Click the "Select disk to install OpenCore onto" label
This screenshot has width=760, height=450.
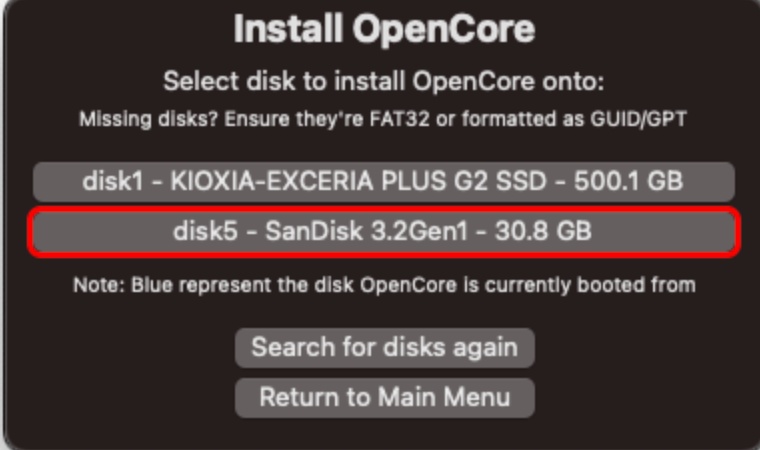coord(384,81)
